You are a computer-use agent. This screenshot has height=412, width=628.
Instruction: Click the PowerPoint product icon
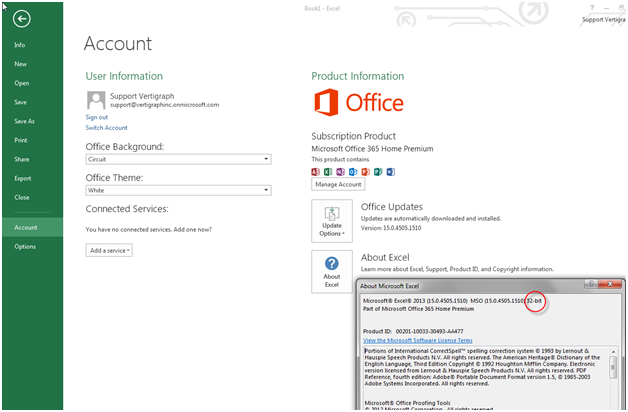(x=365, y=172)
